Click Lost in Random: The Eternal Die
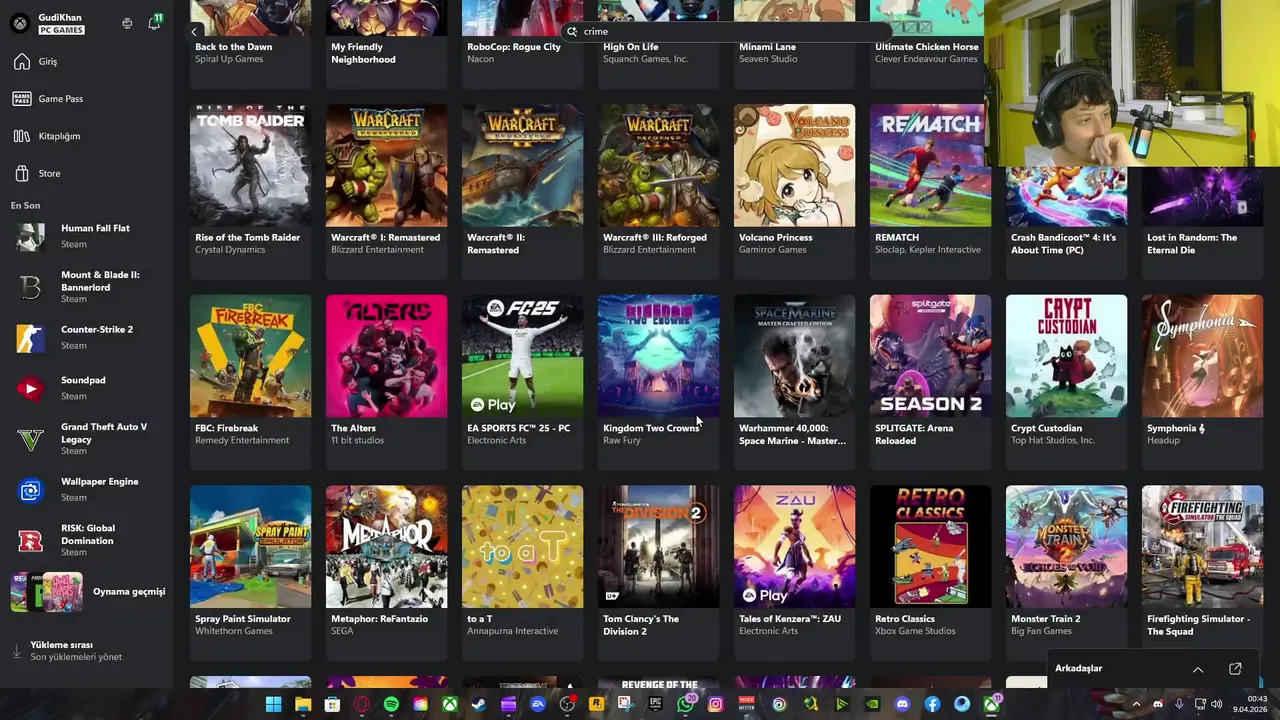The image size is (1280, 720). [x=1192, y=244]
